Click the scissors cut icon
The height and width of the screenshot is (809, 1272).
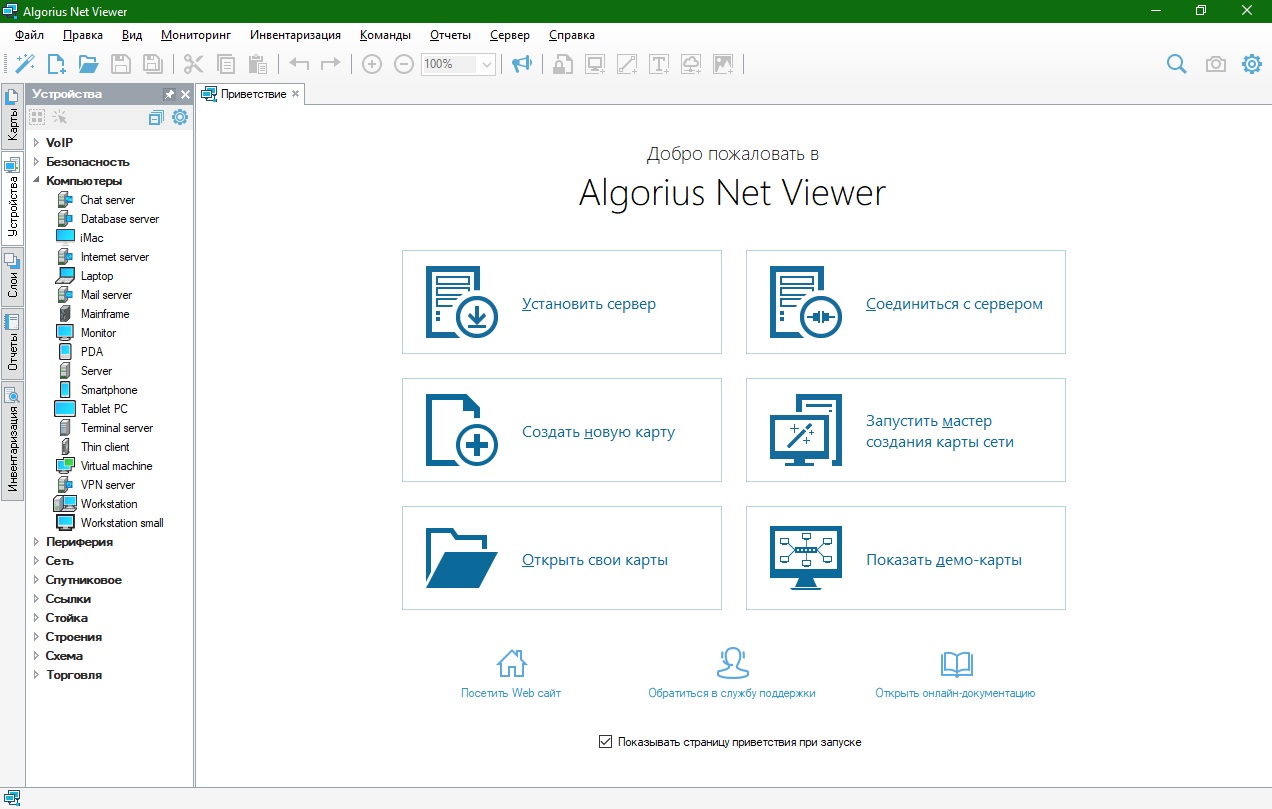[x=194, y=64]
